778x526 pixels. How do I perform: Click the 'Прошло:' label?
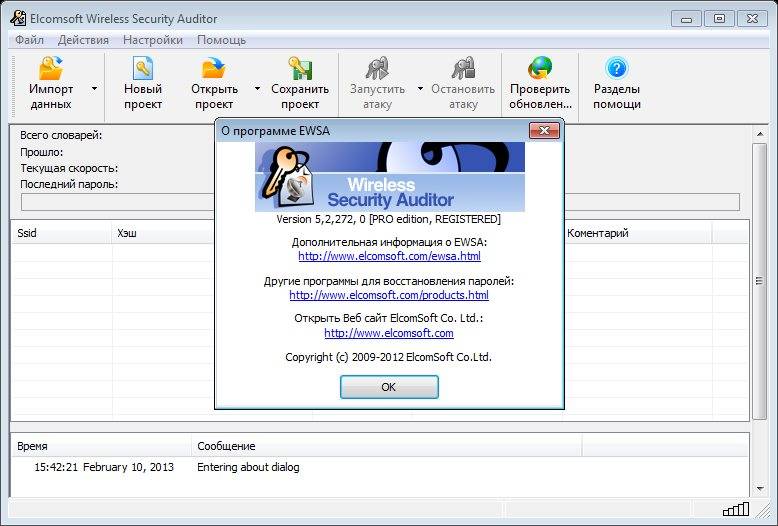tap(42, 152)
